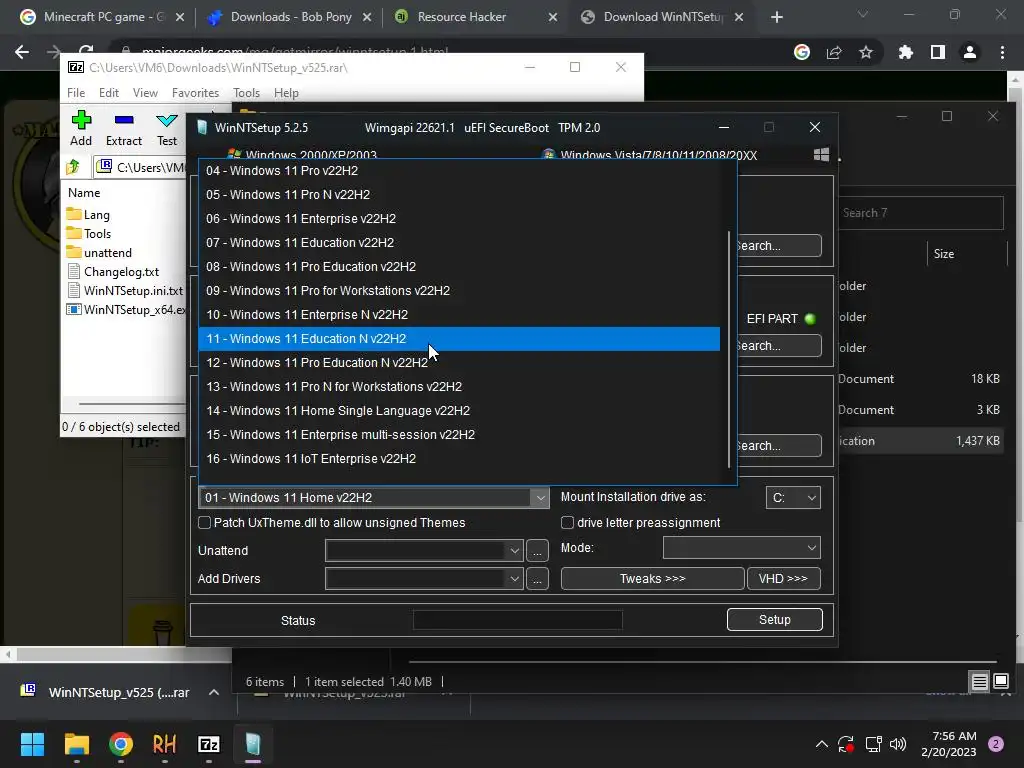Image resolution: width=1024 pixels, height=768 pixels.
Task: Open the Chrome profile icon
Action: (x=970, y=52)
